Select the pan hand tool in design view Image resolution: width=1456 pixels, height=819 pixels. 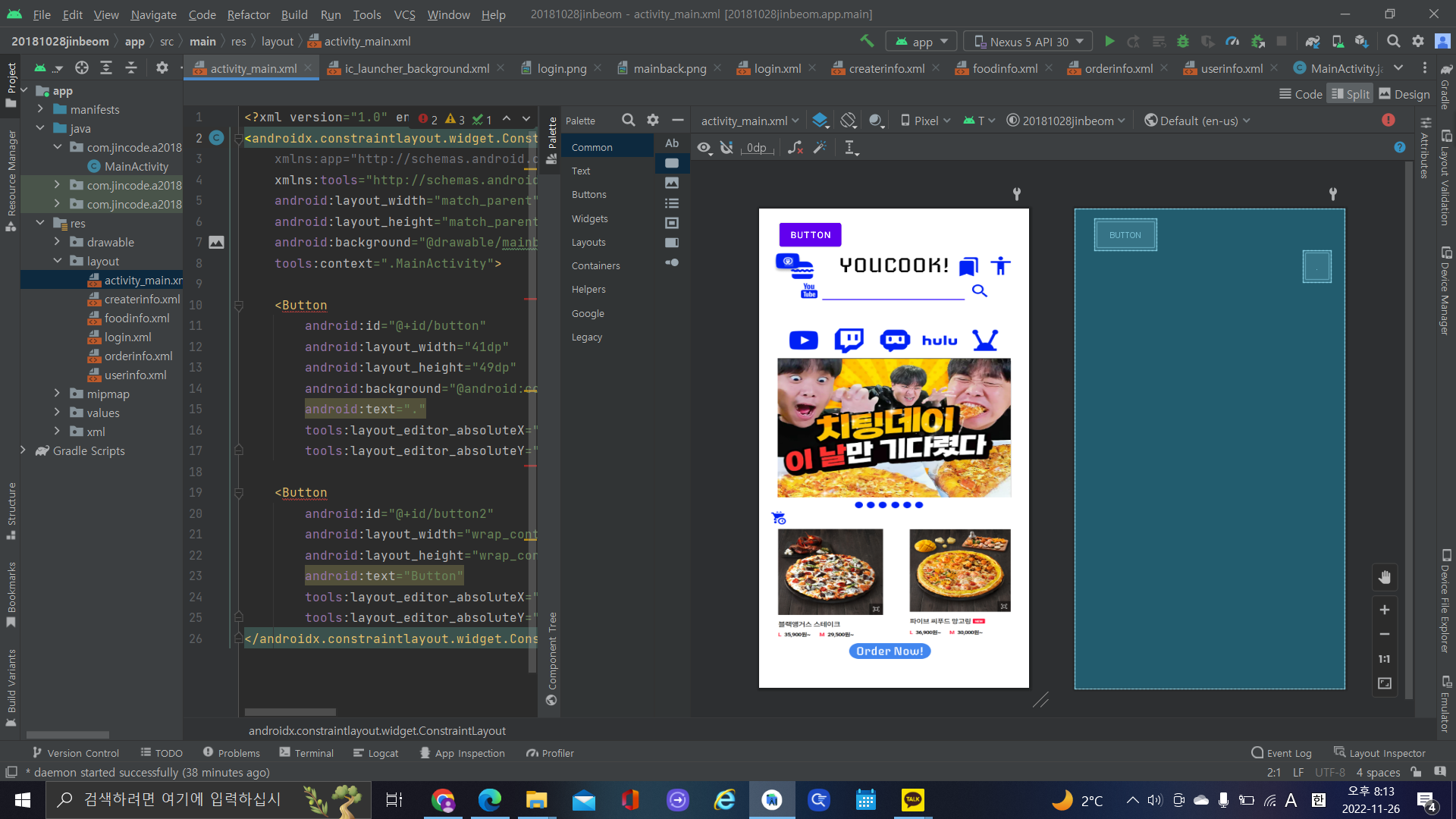click(1385, 578)
